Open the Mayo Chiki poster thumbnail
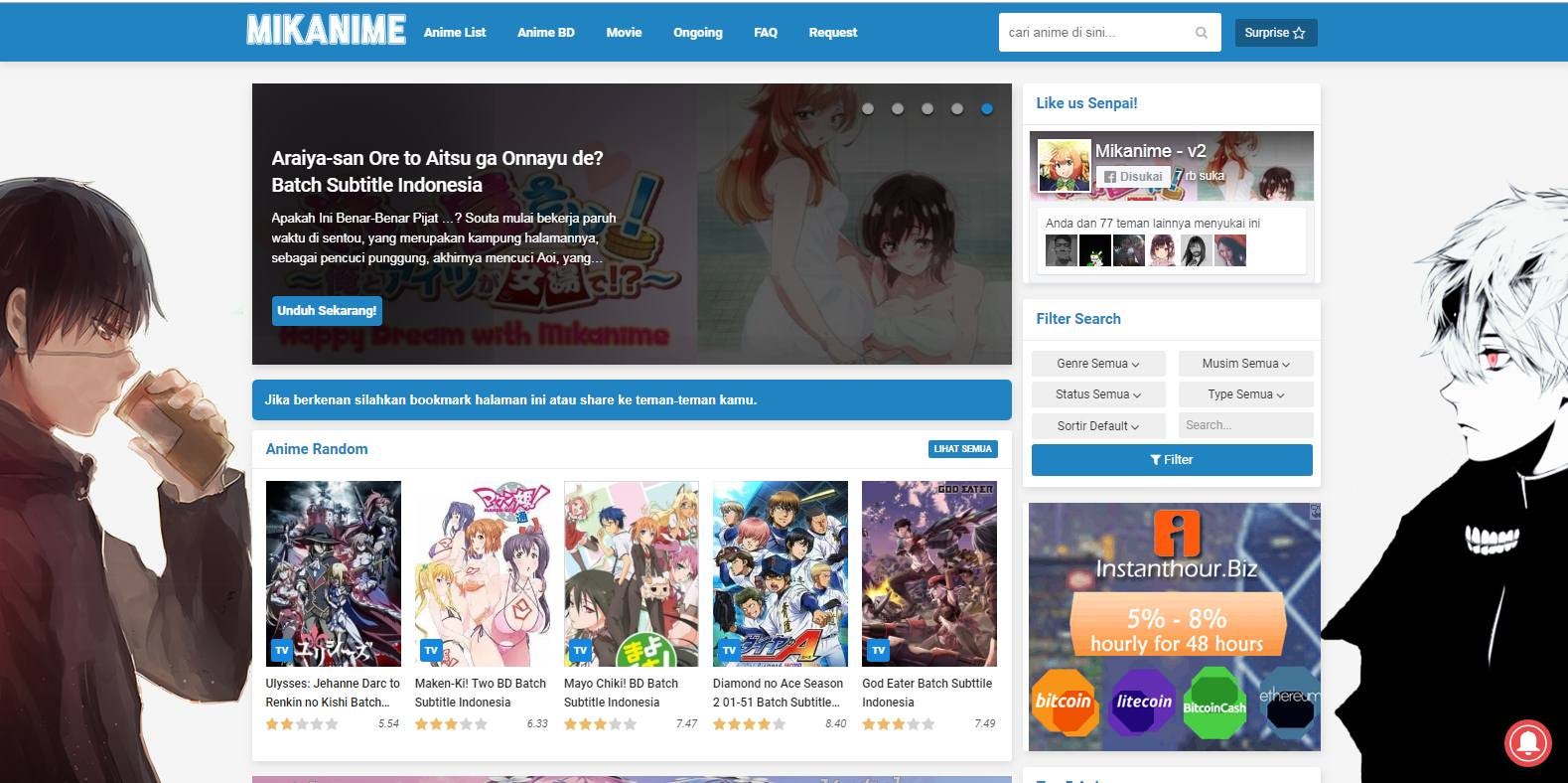This screenshot has height=783, width=1568. click(632, 573)
